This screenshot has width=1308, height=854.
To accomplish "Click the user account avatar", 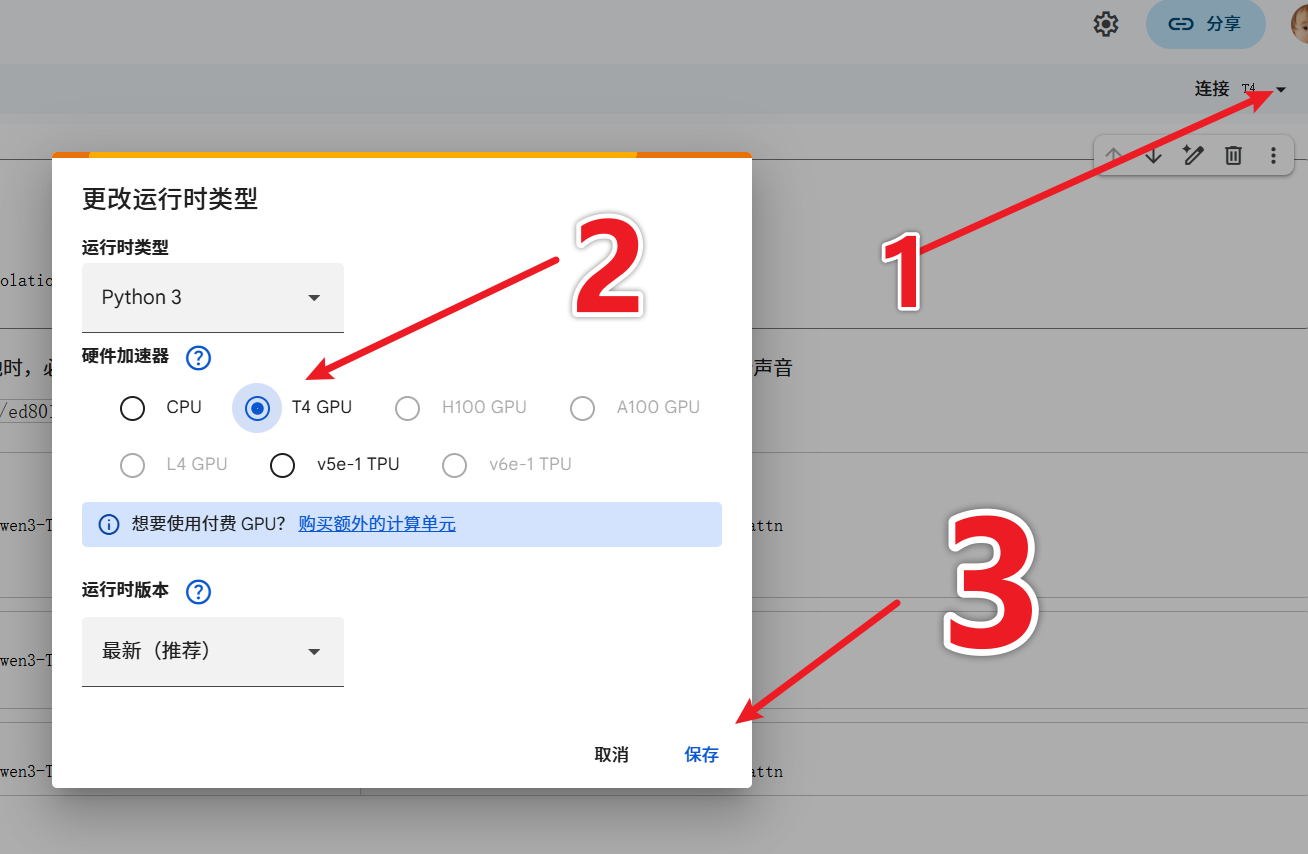I will point(1299,24).
